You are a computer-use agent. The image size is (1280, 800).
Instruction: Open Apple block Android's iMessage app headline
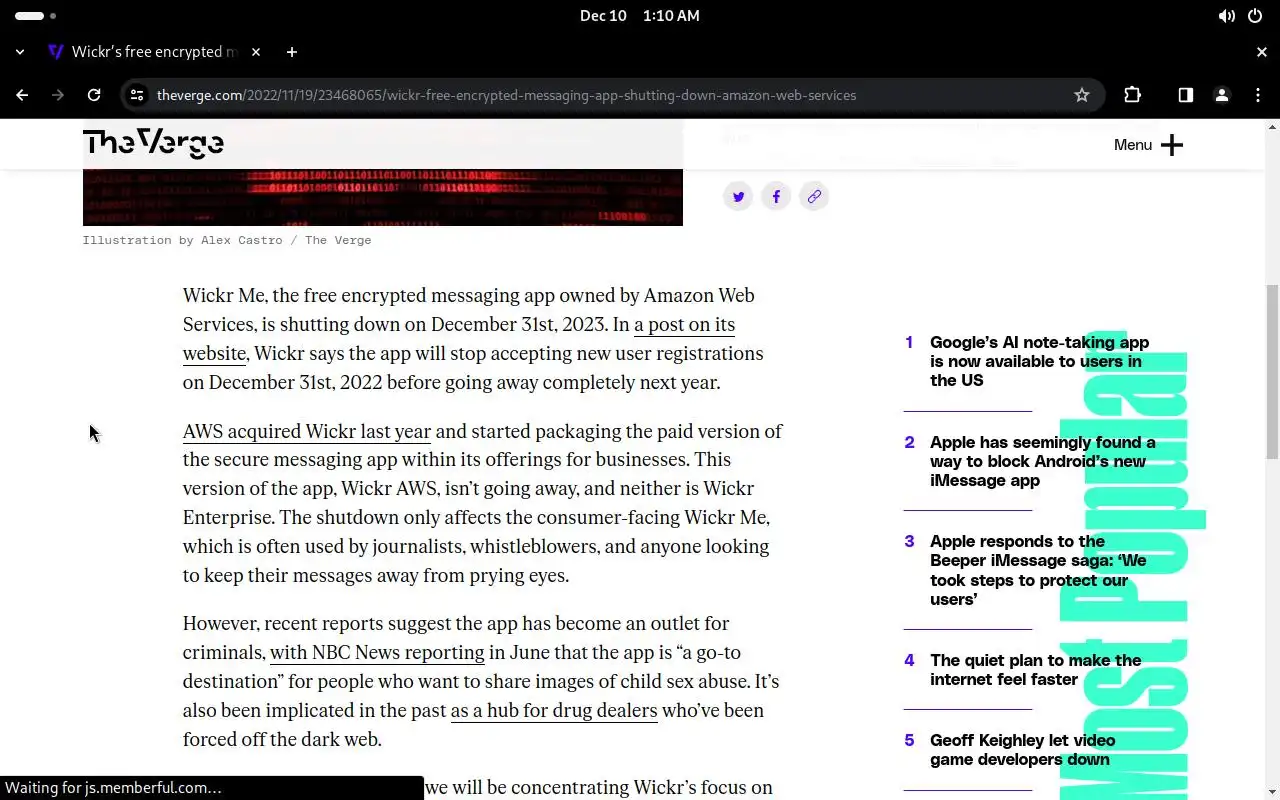click(x=1042, y=461)
